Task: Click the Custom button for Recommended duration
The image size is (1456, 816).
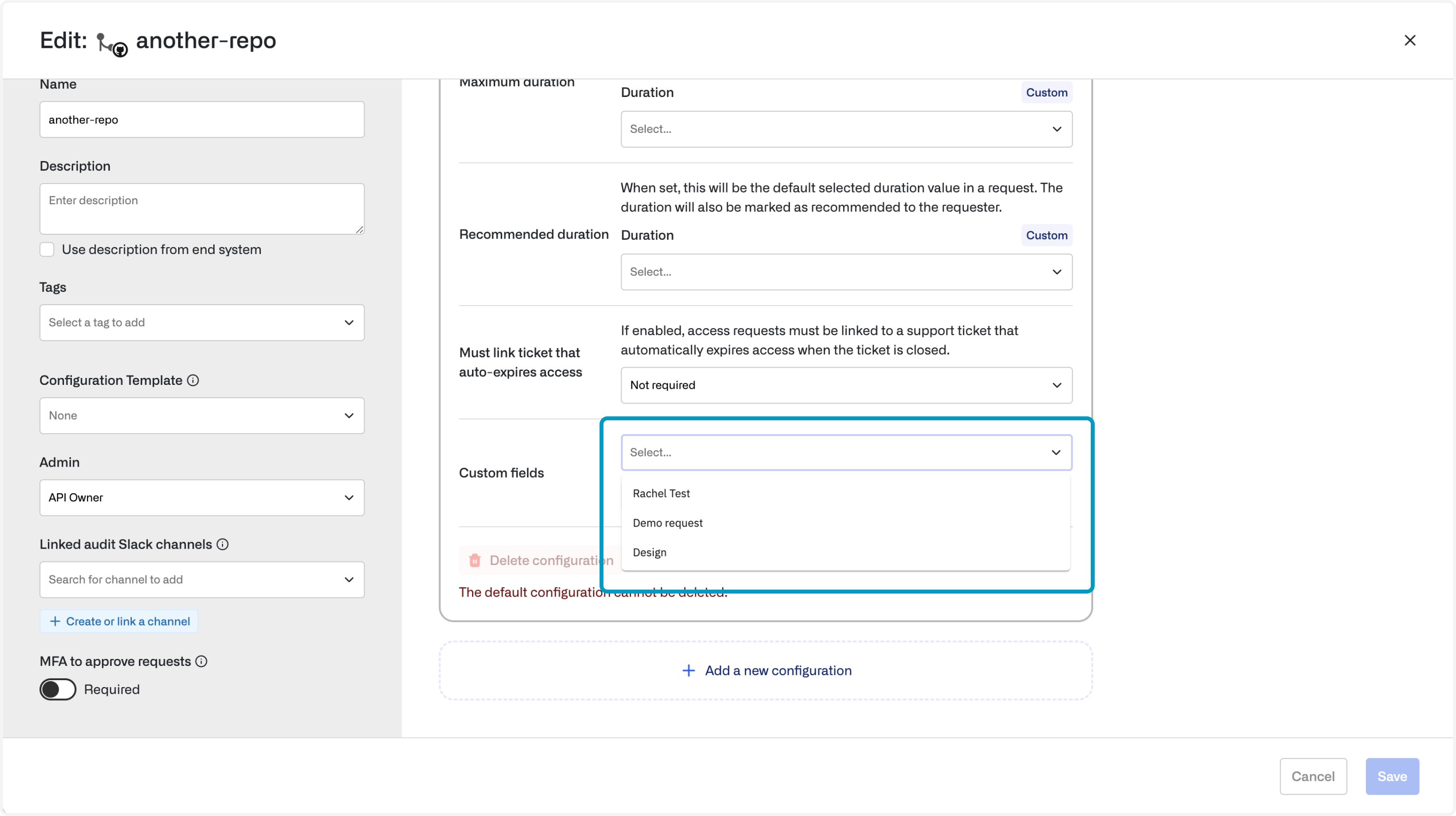Action: [x=1046, y=236]
